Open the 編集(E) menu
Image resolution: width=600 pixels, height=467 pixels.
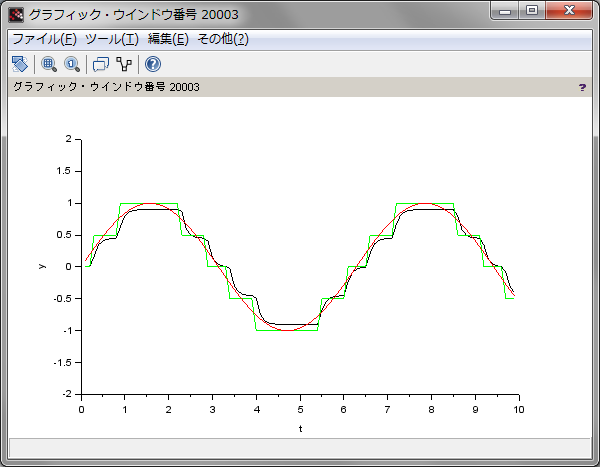pyautogui.click(x=167, y=39)
